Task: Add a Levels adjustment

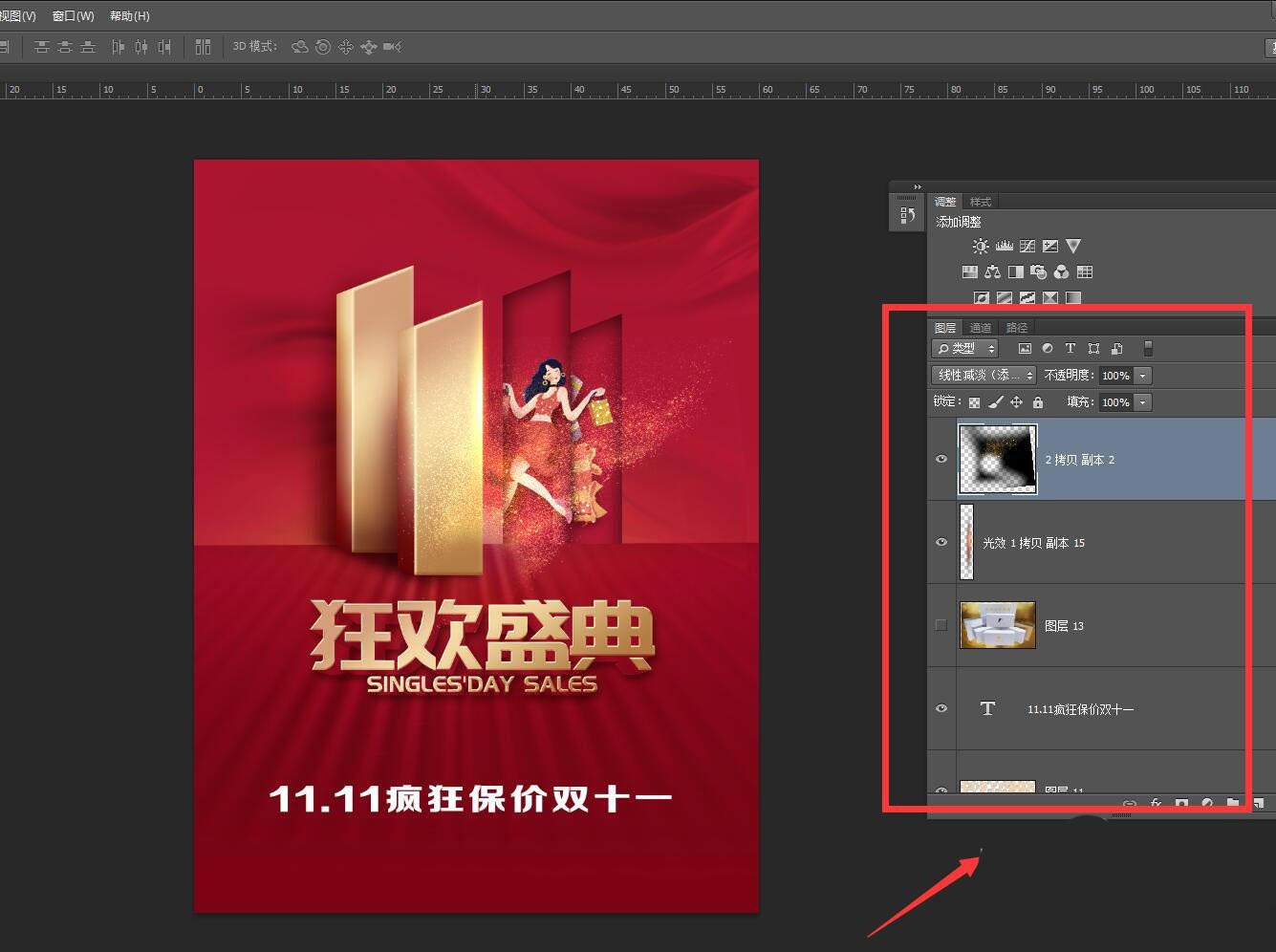Action: pyautogui.click(x=1004, y=247)
